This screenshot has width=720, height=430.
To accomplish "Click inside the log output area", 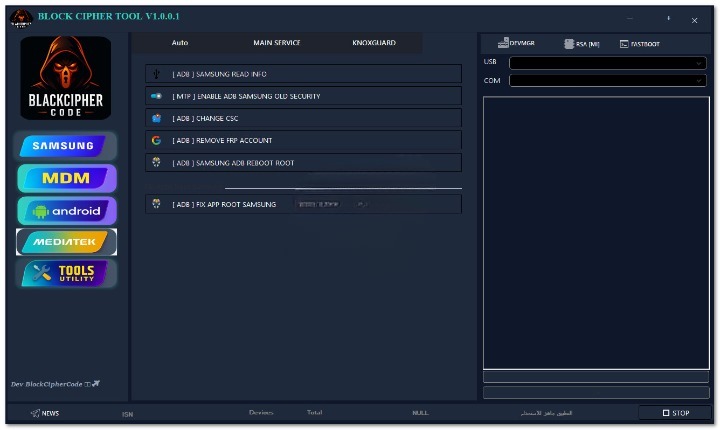I will point(596,230).
